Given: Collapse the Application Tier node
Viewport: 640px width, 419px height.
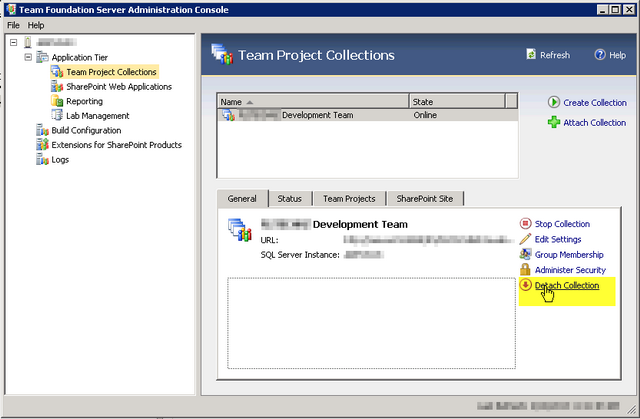Looking at the screenshot, I should click(x=28, y=57).
